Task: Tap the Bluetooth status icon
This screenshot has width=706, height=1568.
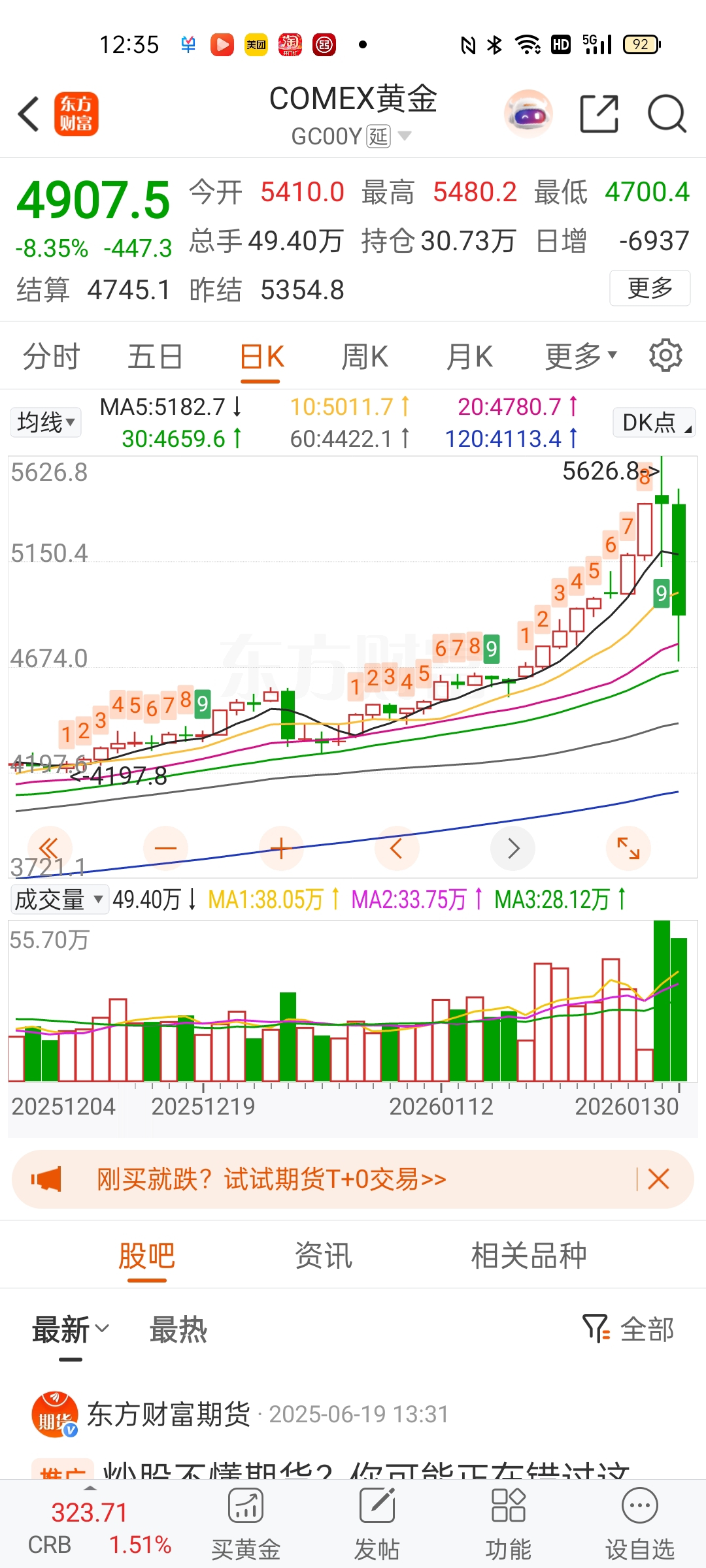Action: pyautogui.click(x=495, y=44)
